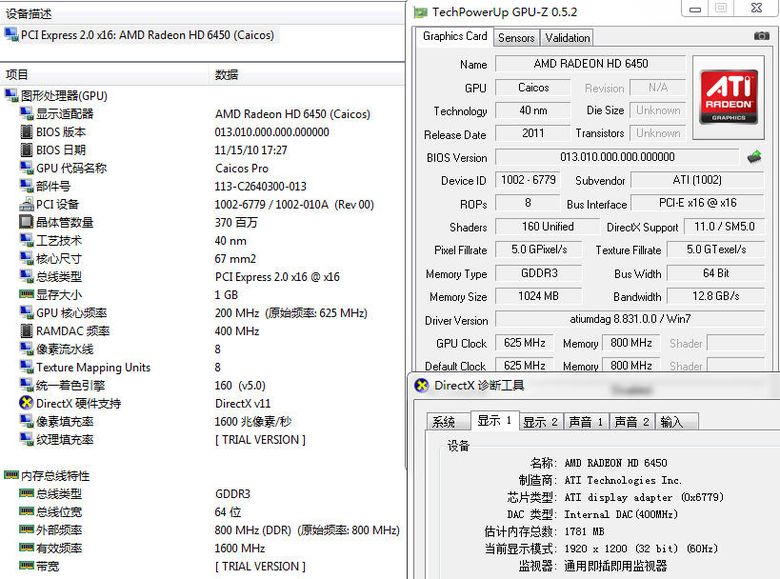Select the 1600 MHz effective frequency value

pos(240,548)
